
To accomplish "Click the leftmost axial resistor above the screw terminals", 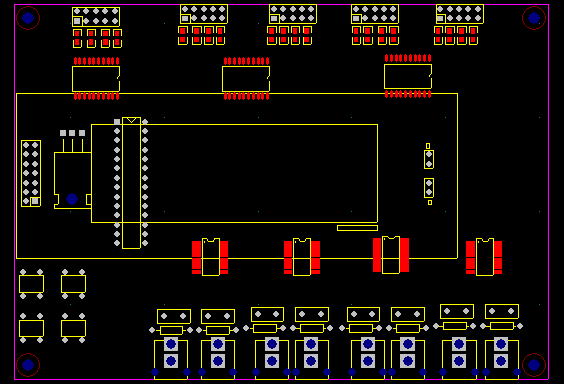I will tap(171, 330).
